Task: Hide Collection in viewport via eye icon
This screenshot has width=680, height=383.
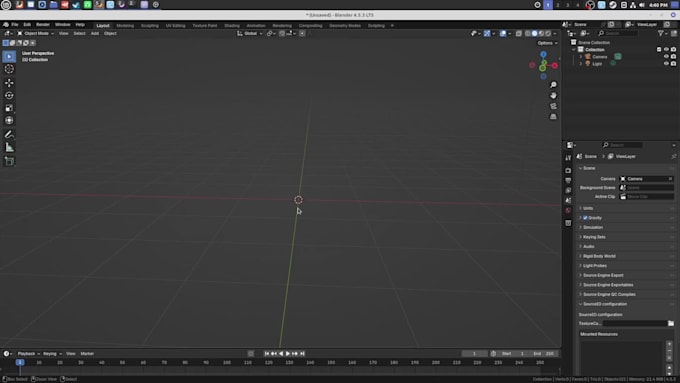Action: click(666, 49)
